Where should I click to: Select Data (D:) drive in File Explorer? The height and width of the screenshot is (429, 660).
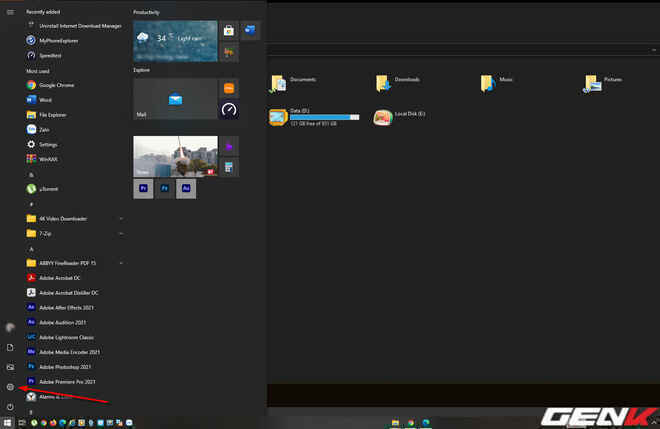314,117
